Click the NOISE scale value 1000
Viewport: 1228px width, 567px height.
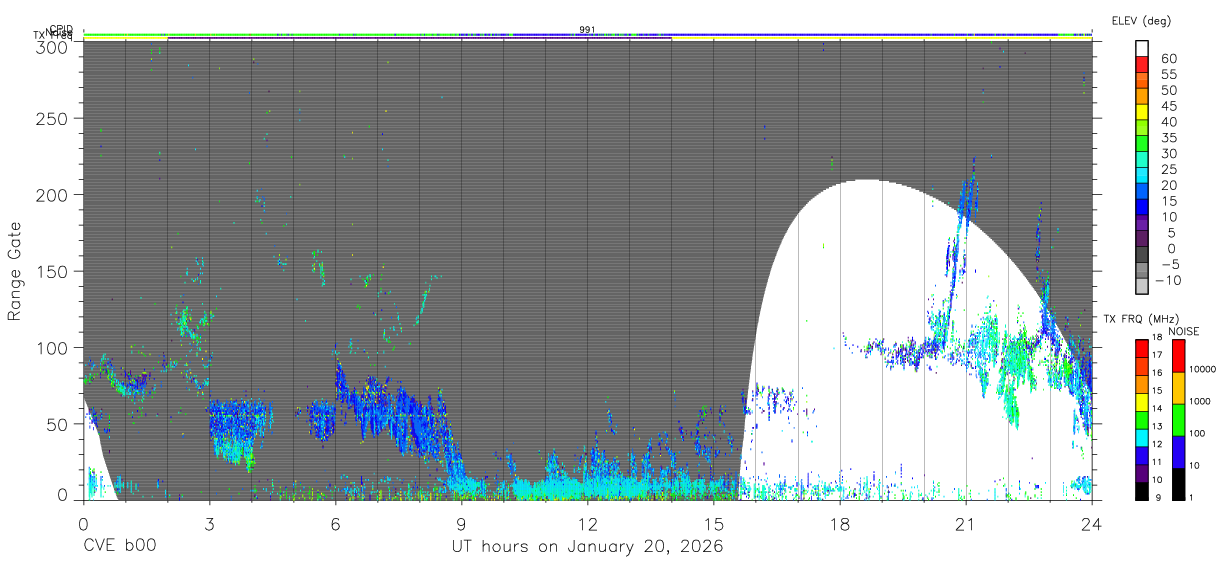coord(1200,401)
